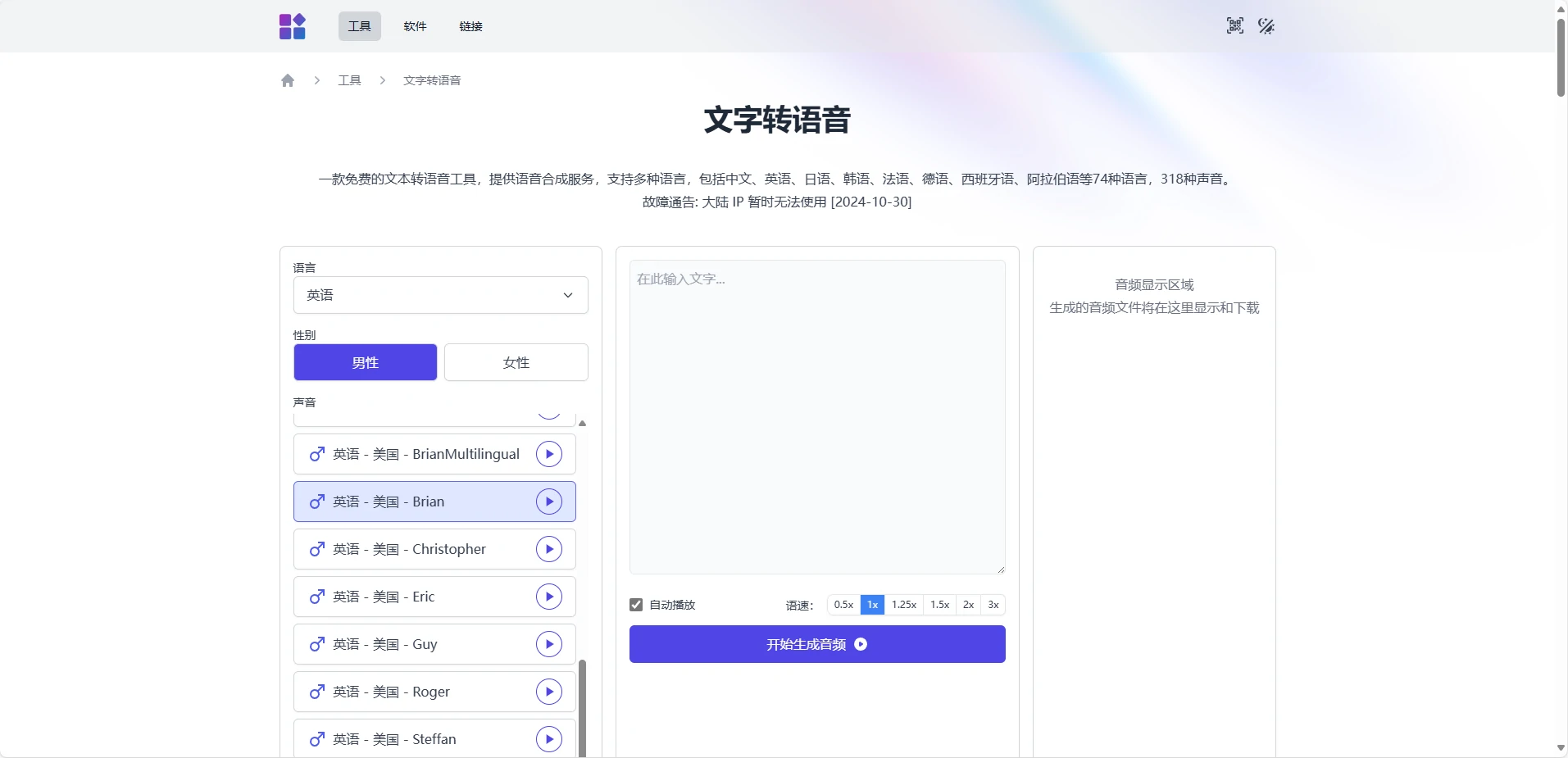Play the Steffan voice sample
This screenshot has width=1568, height=758.
click(x=548, y=738)
